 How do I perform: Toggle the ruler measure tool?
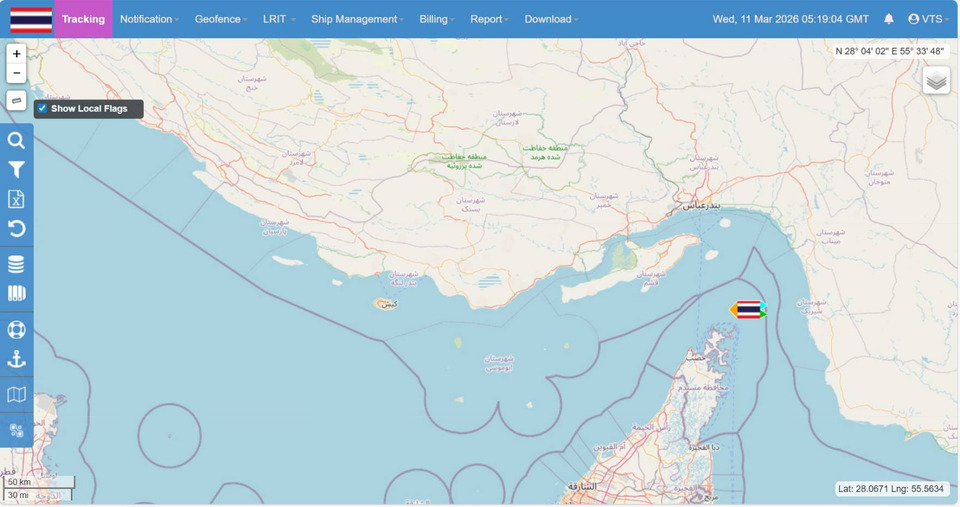16,100
